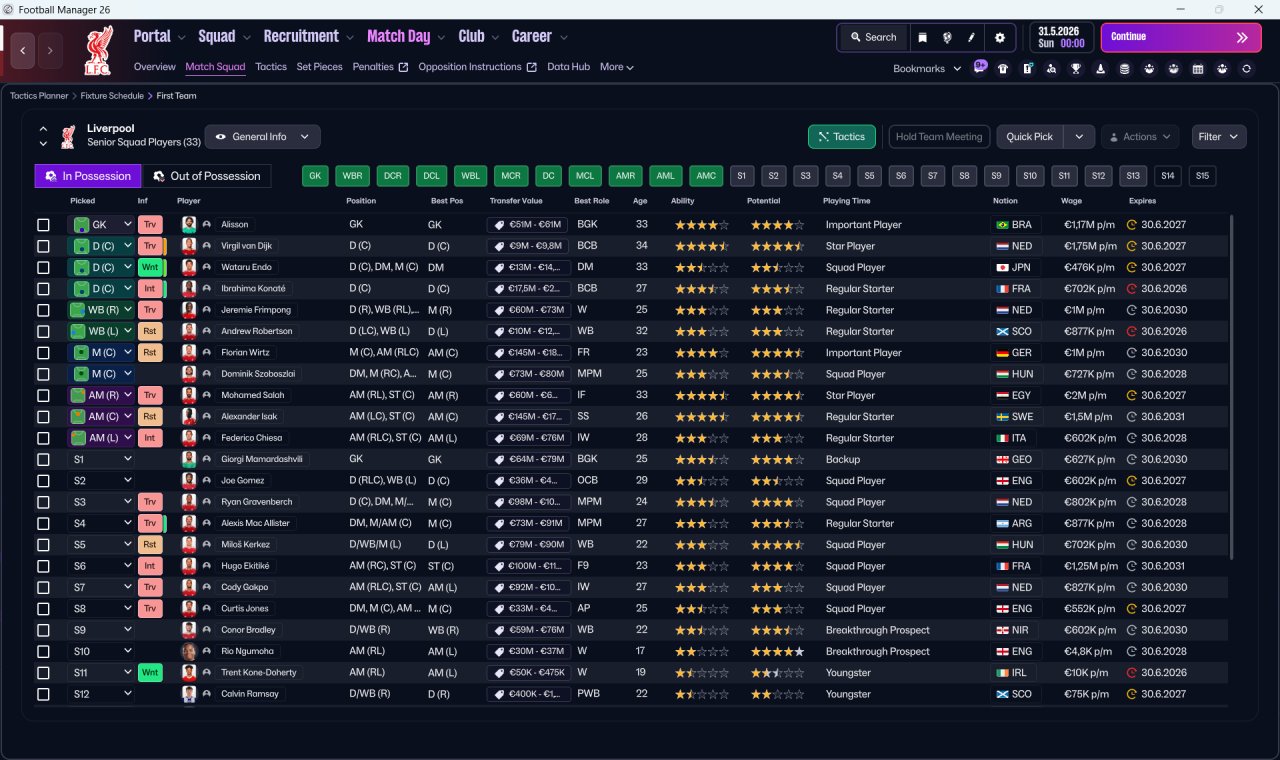Open the S1 picked dropdown for Mamardashvili
The width and height of the screenshot is (1280, 760).
click(100, 459)
